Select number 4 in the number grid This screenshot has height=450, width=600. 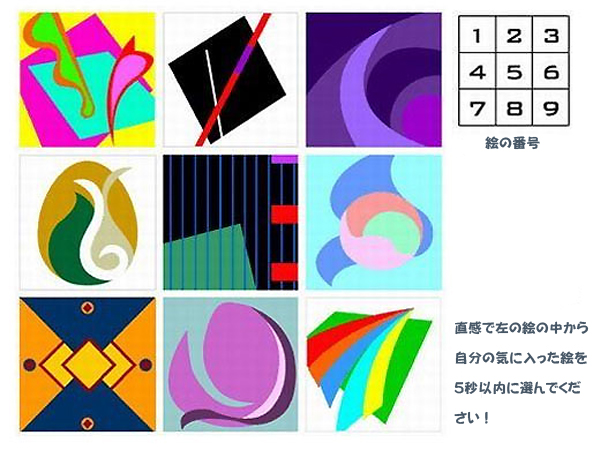click(x=477, y=71)
